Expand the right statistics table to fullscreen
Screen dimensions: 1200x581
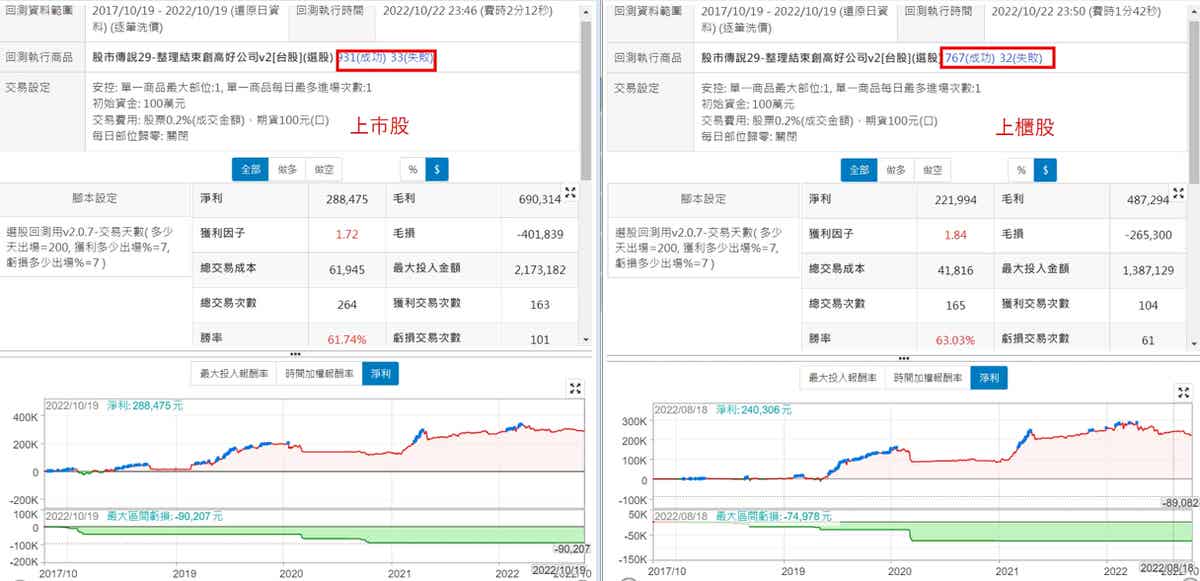pyautogui.click(x=1180, y=193)
